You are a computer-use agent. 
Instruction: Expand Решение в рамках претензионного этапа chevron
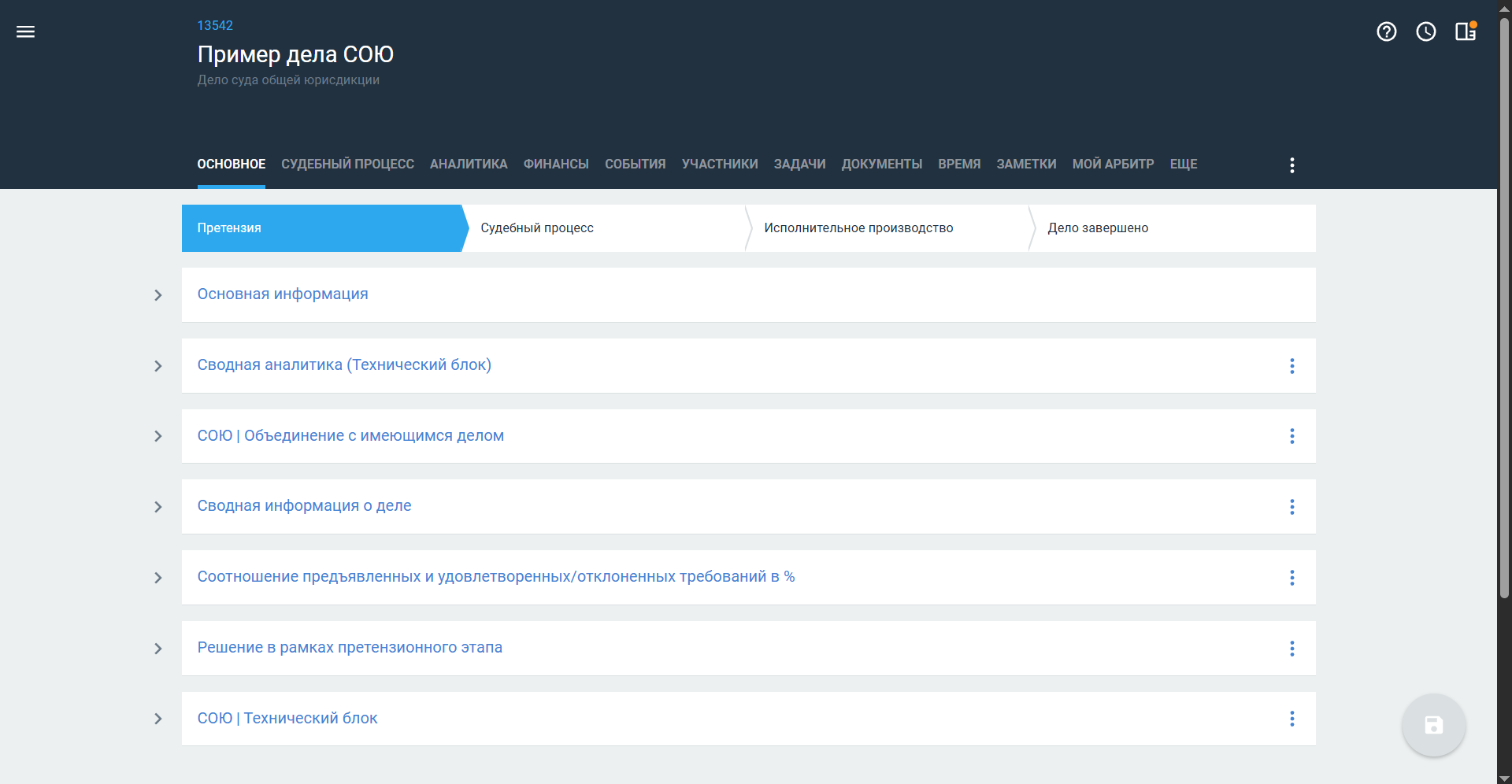click(158, 649)
